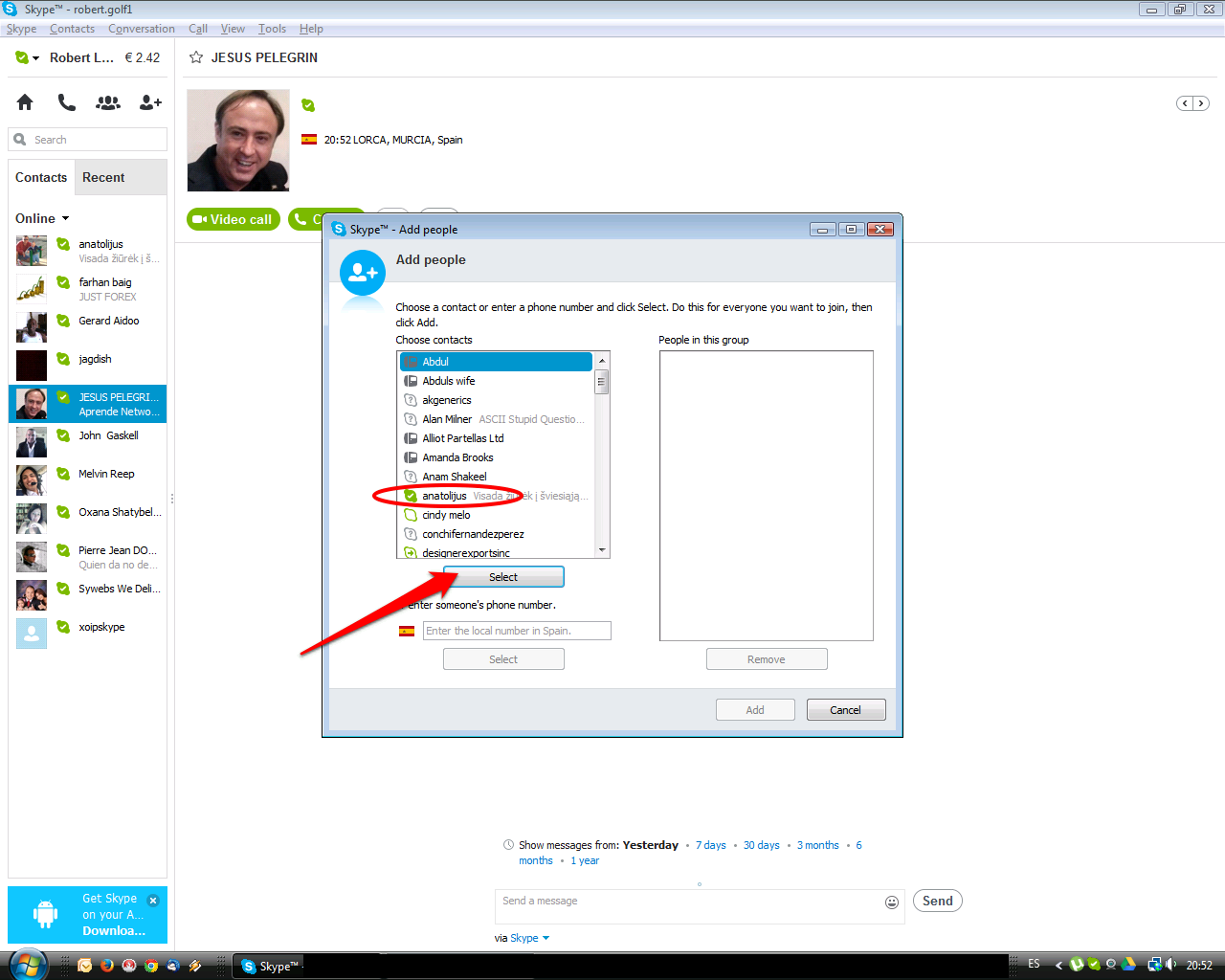Select xoipskype contact
Screen dimensions: 1225x980
pos(88,634)
